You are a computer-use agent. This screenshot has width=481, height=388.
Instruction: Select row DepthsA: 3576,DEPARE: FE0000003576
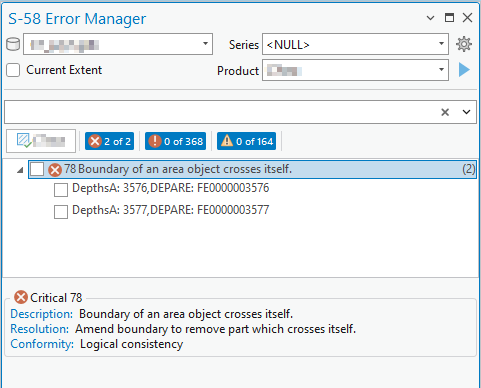[171, 188]
